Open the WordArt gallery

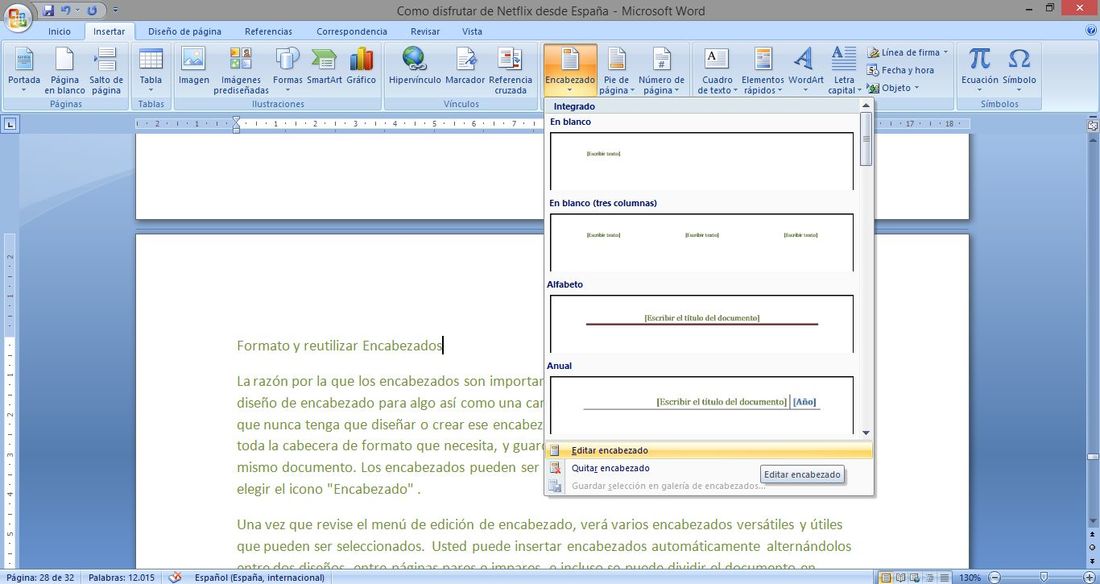805,70
